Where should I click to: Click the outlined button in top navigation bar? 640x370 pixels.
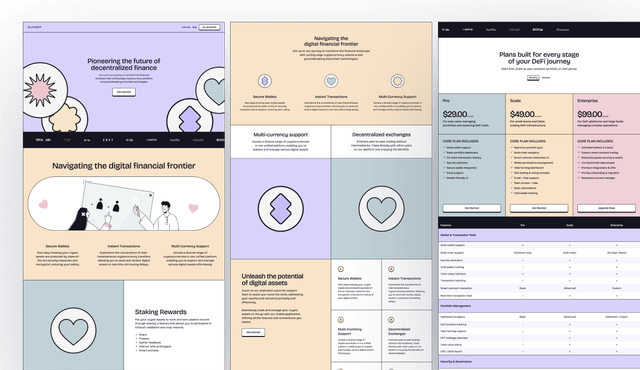(209, 27)
